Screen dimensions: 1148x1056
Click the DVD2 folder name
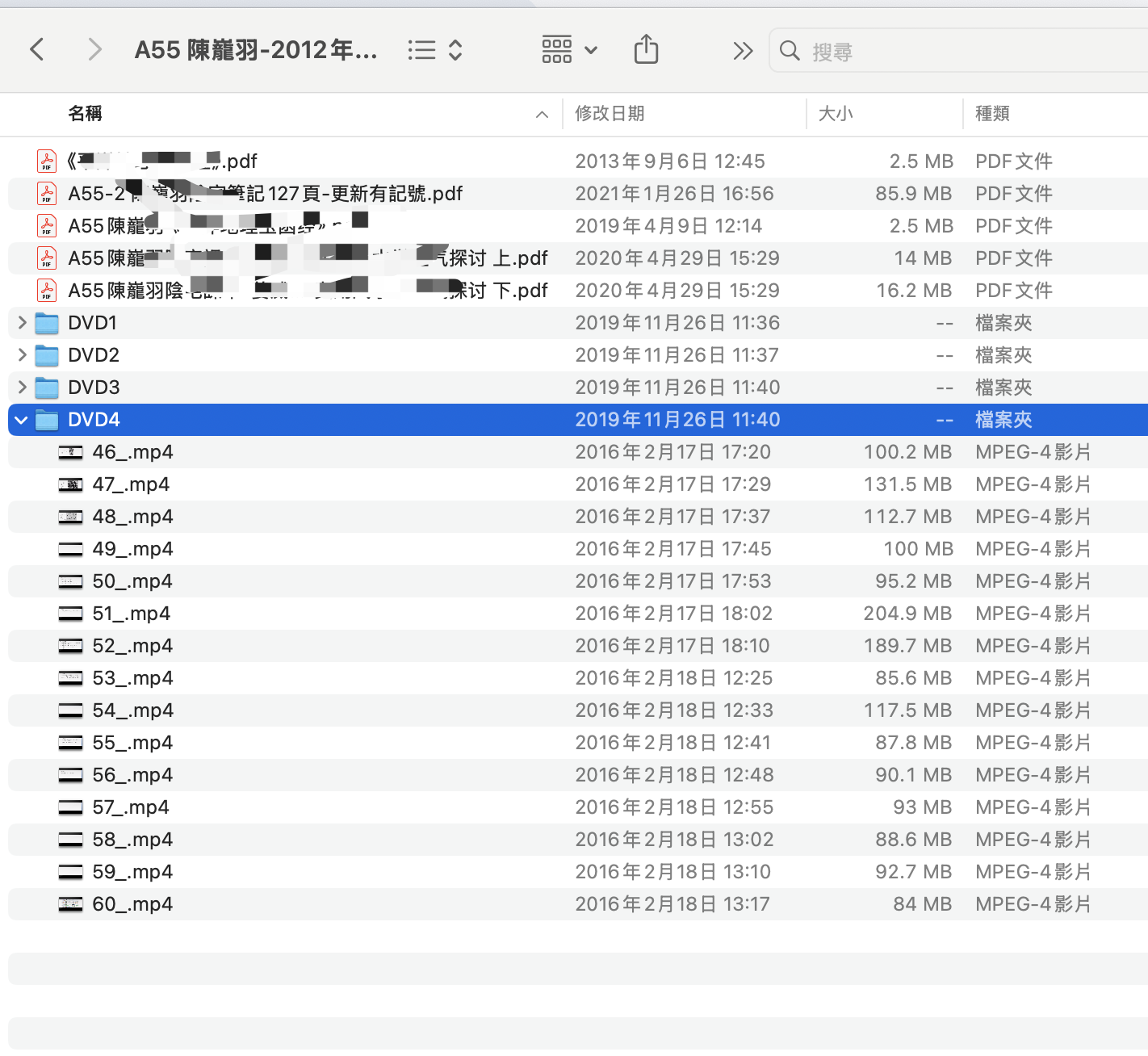[94, 355]
